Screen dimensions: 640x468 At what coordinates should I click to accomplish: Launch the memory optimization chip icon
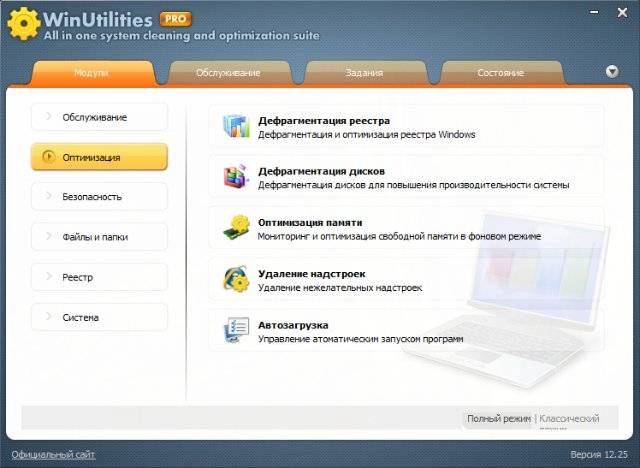pyautogui.click(x=236, y=228)
